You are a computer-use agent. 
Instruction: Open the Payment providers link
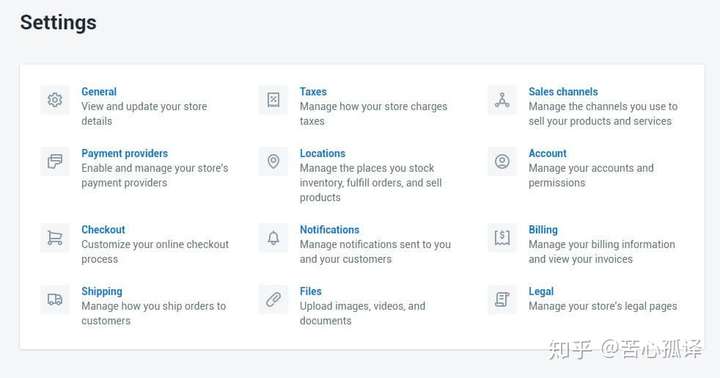coord(124,153)
